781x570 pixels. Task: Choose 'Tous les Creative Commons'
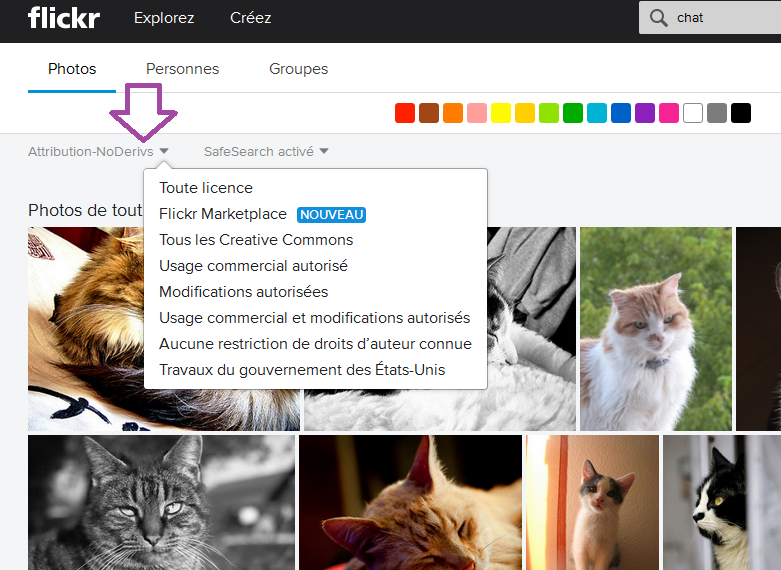256,240
